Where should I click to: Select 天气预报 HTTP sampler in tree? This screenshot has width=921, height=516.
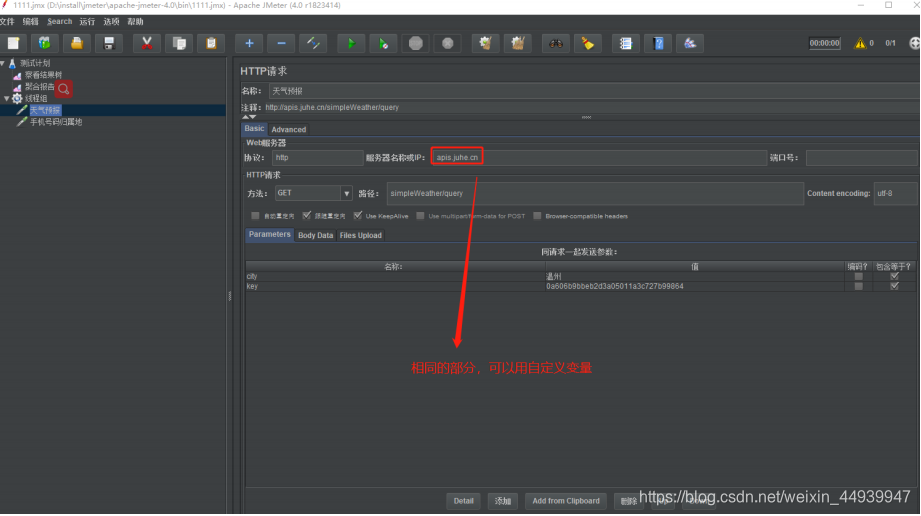(45, 110)
